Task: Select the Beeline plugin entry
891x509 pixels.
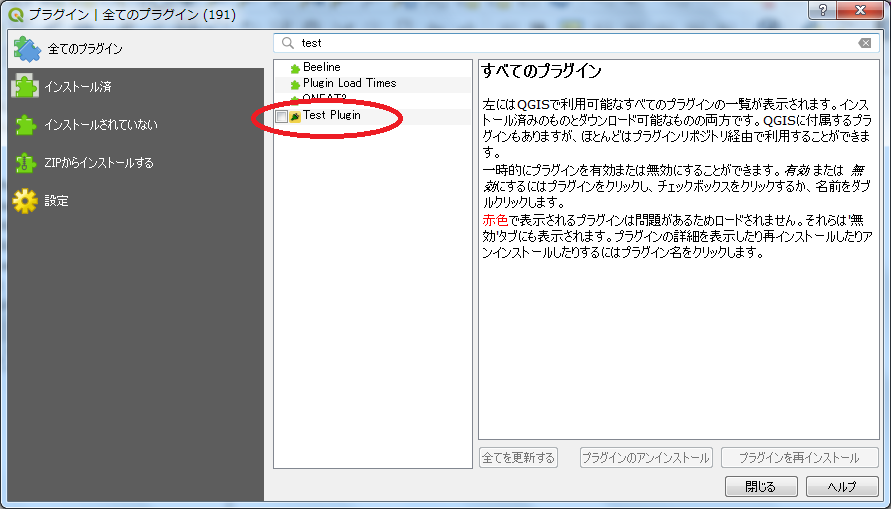Action: pyautogui.click(x=373, y=68)
